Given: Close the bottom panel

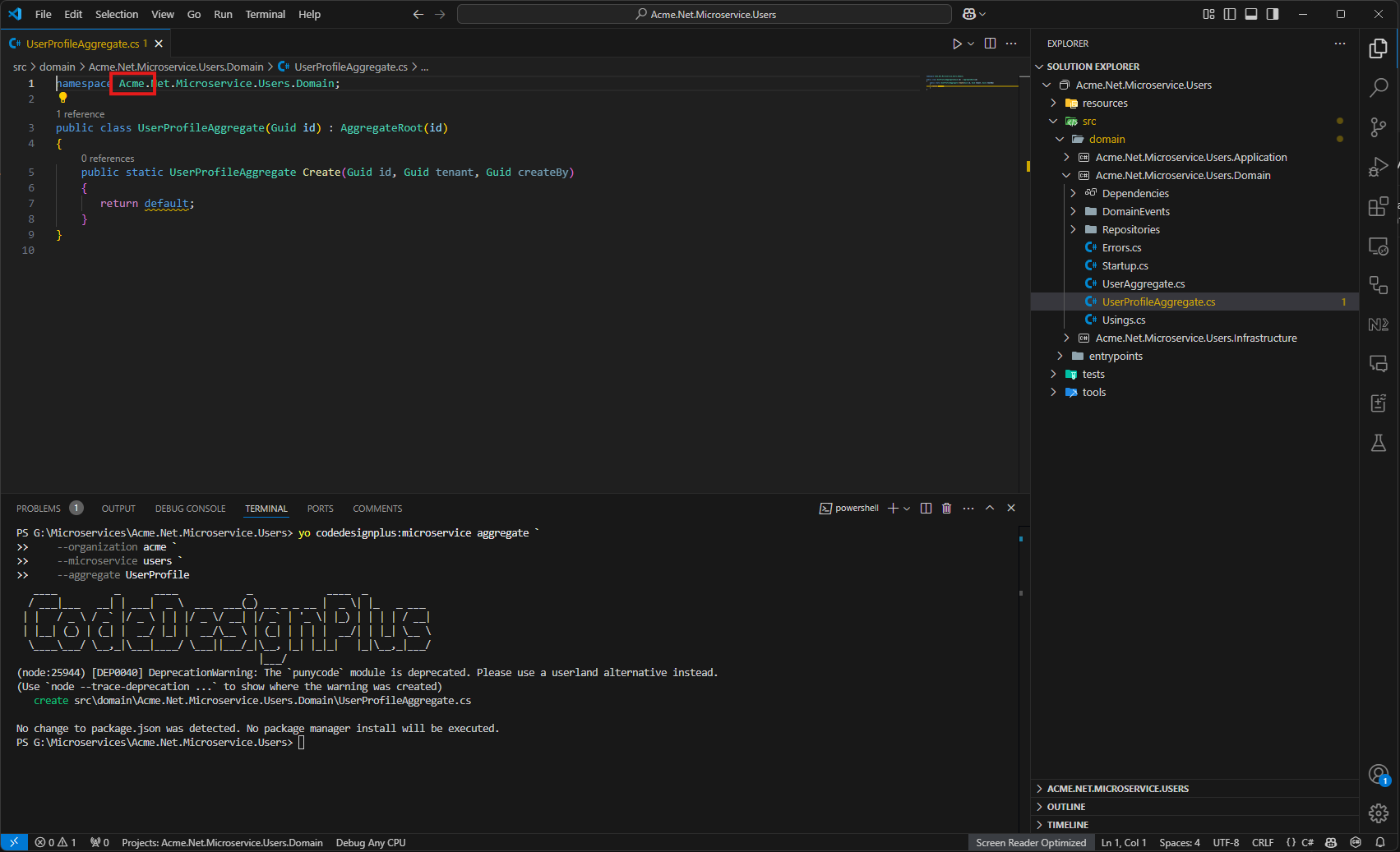Looking at the screenshot, I should coord(1011,508).
